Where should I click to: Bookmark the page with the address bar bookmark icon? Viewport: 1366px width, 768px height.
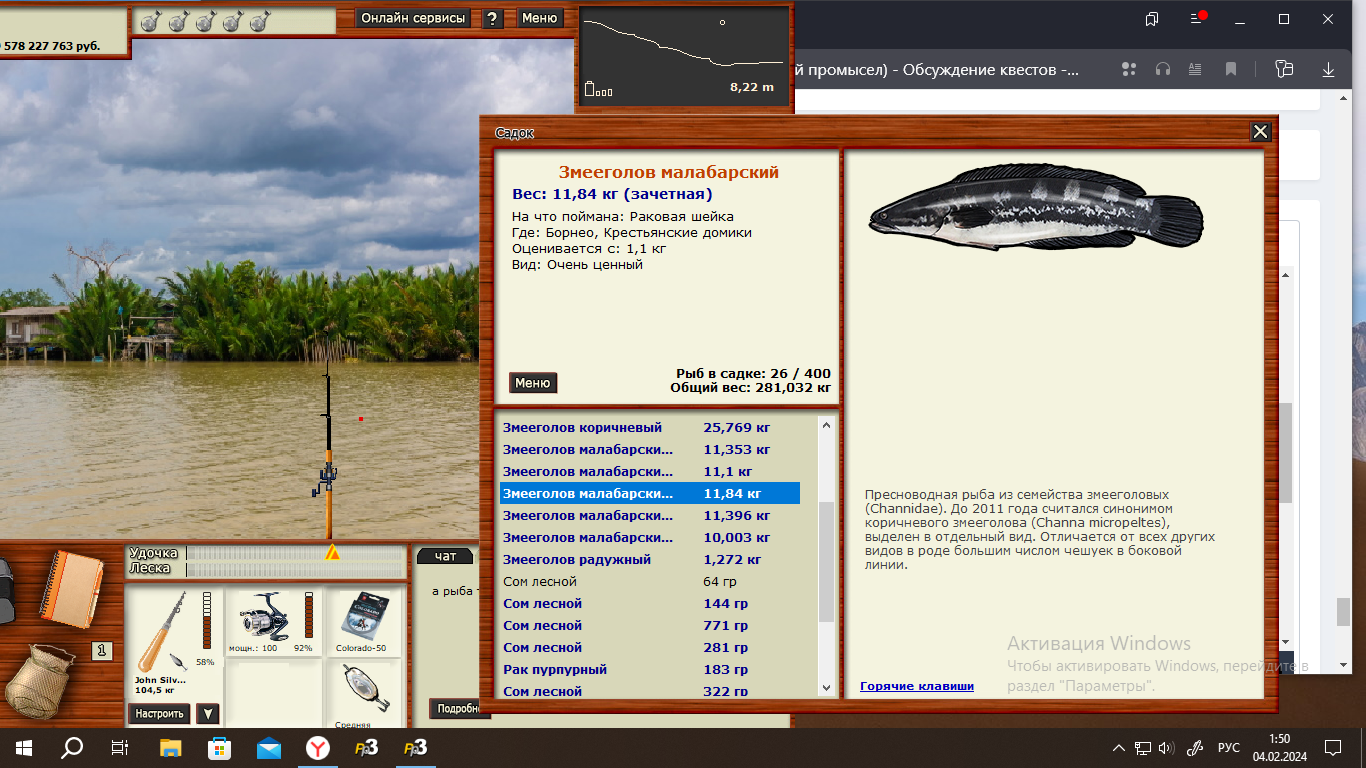(1231, 69)
